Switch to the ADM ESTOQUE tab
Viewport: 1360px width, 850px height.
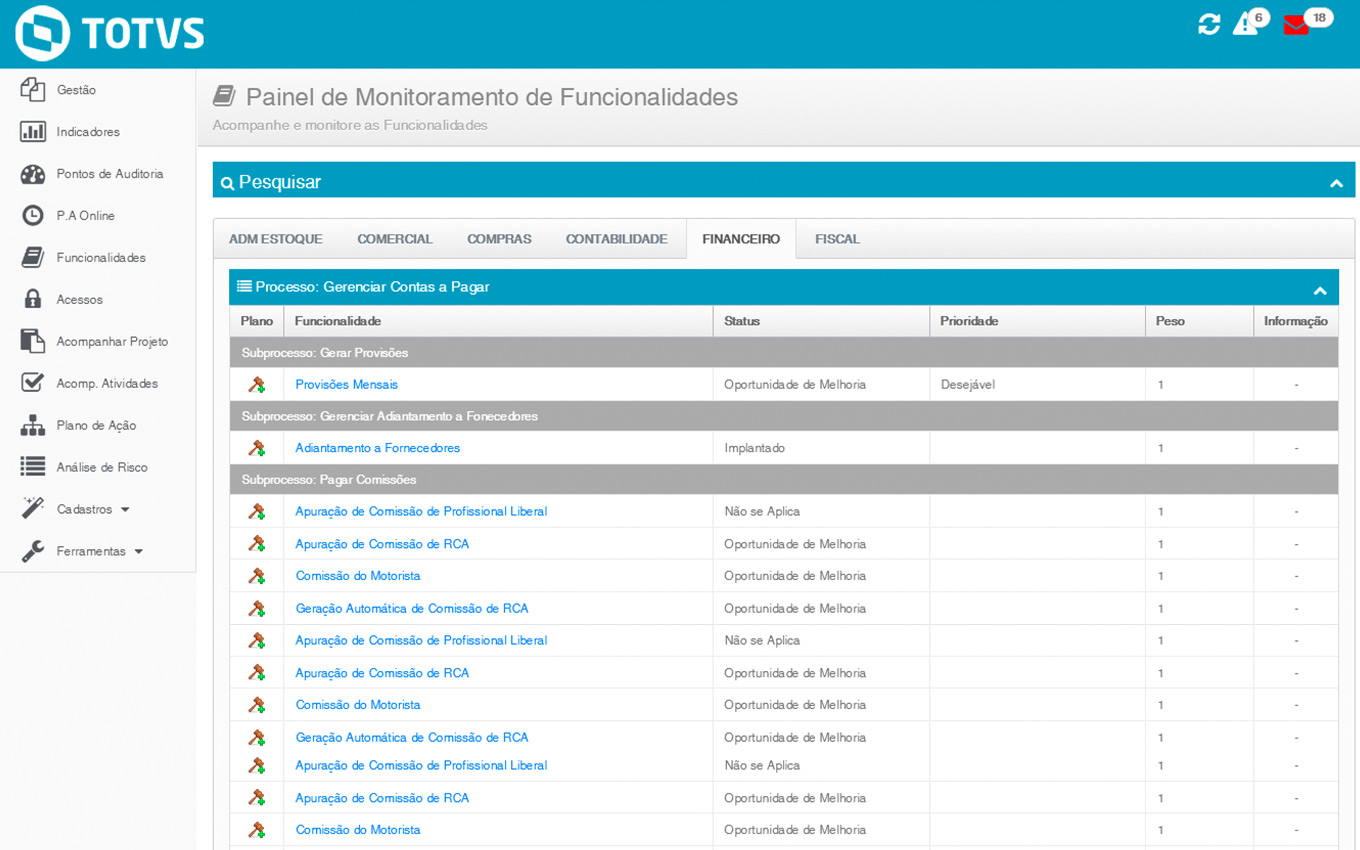(275, 239)
